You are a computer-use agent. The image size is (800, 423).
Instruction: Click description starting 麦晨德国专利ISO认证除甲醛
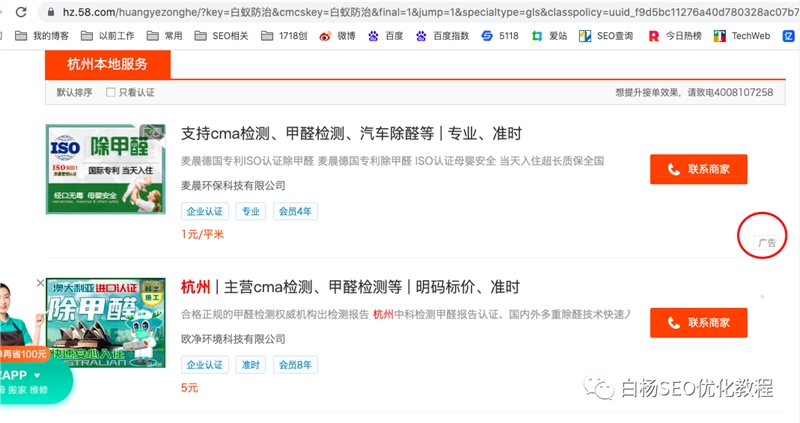click(x=392, y=161)
